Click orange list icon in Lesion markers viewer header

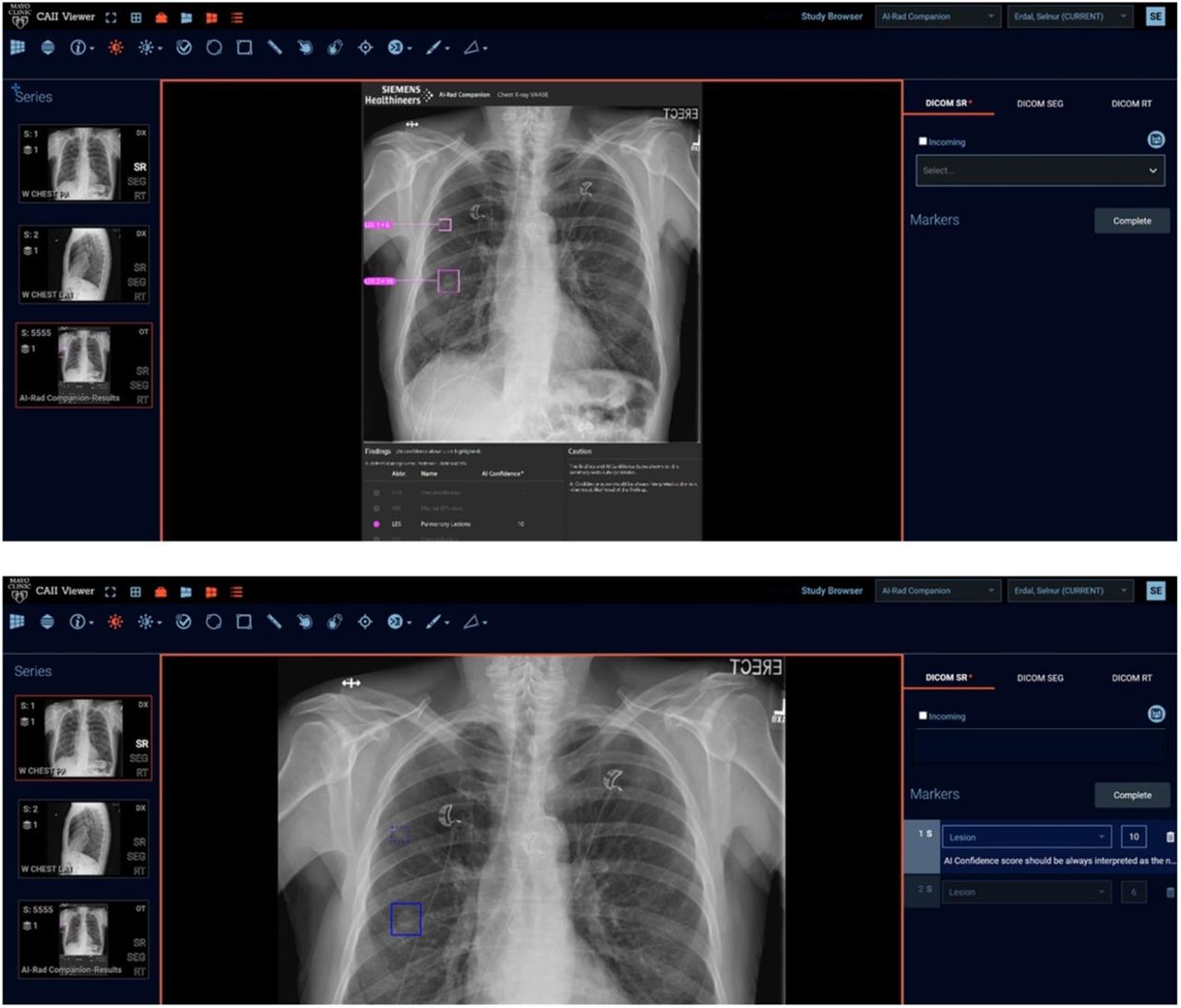point(237,592)
